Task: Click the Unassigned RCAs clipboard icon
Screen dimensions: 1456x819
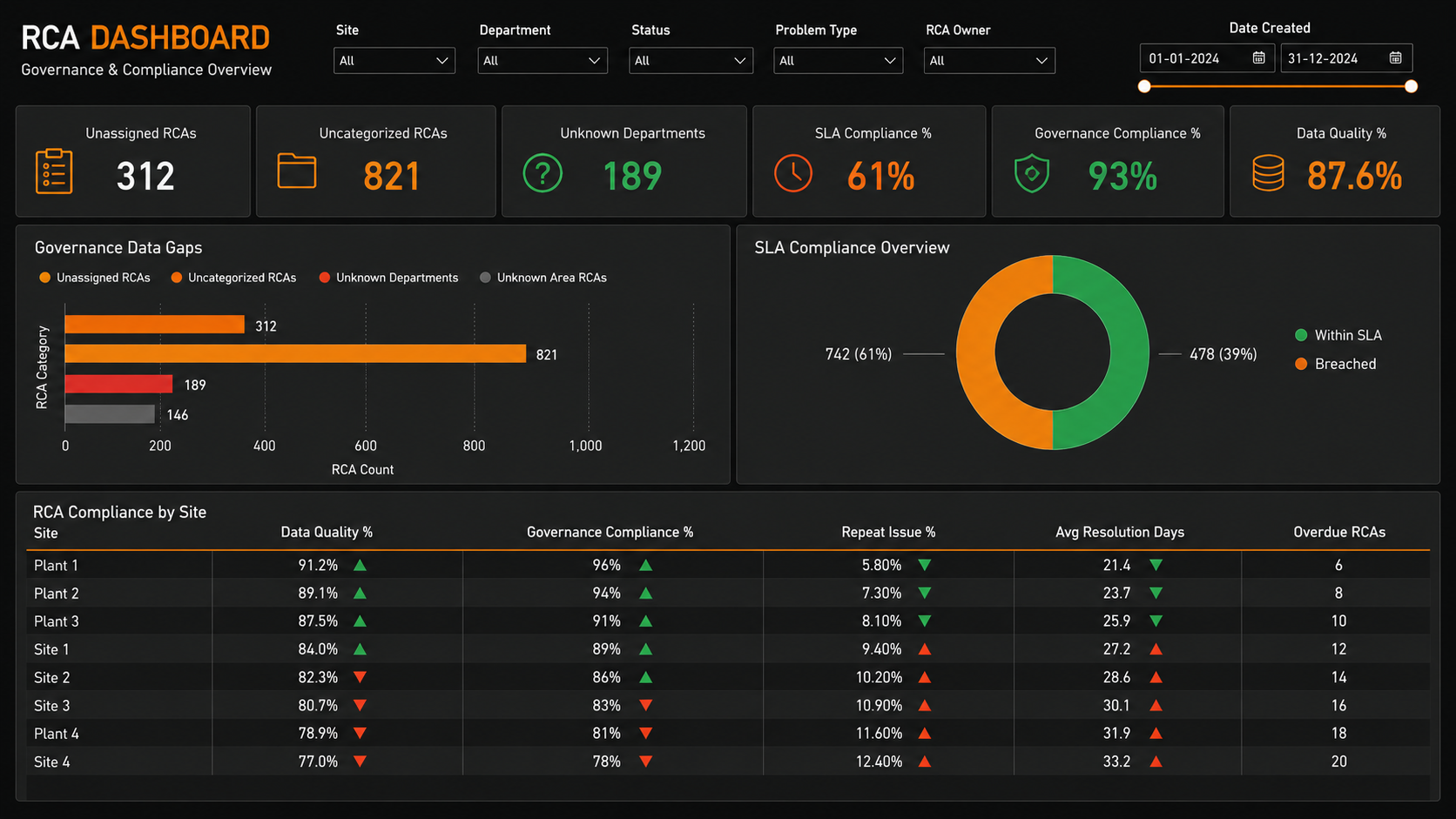Action: pos(54,171)
